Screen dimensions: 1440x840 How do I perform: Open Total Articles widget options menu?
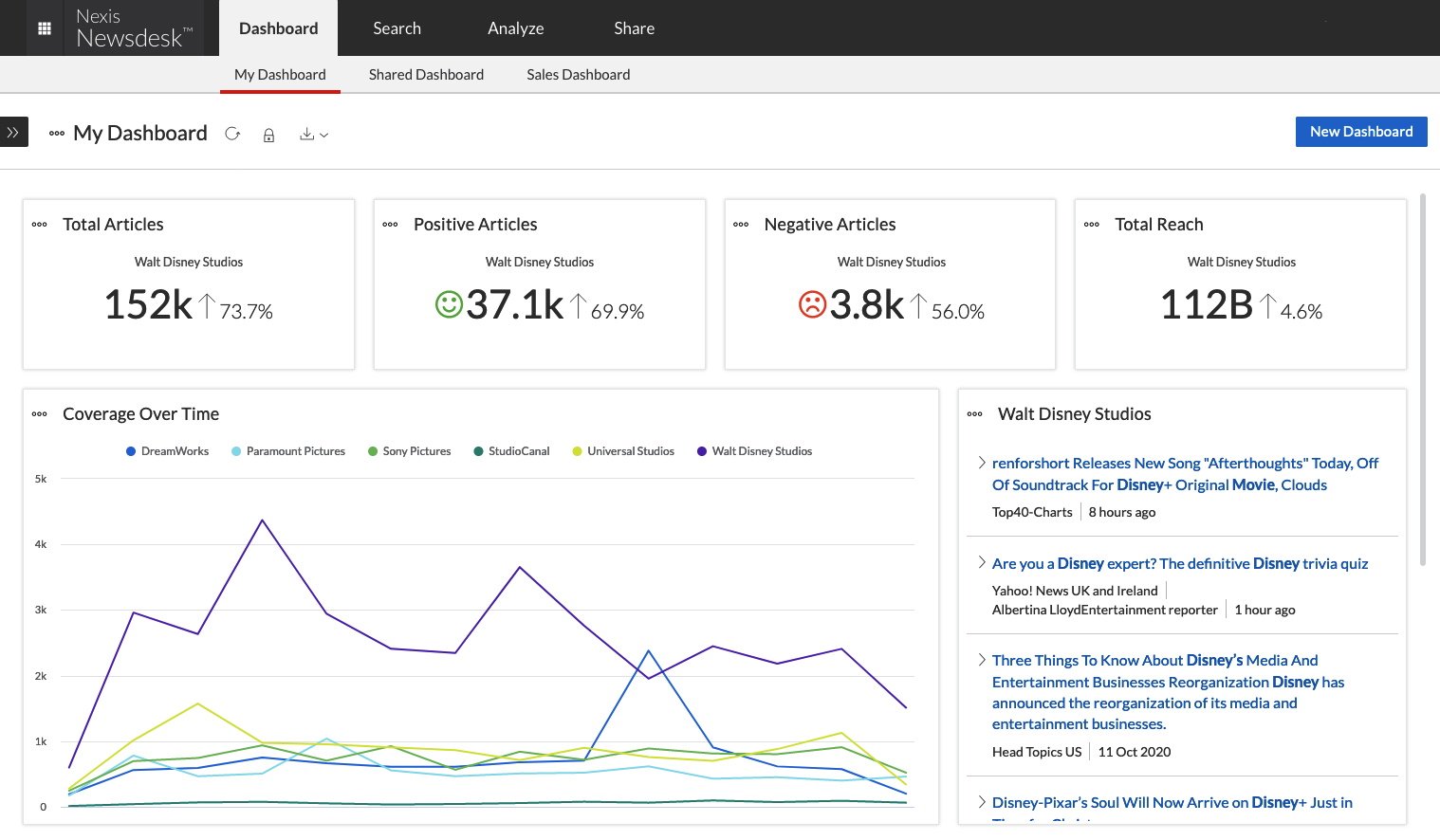(x=40, y=225)
